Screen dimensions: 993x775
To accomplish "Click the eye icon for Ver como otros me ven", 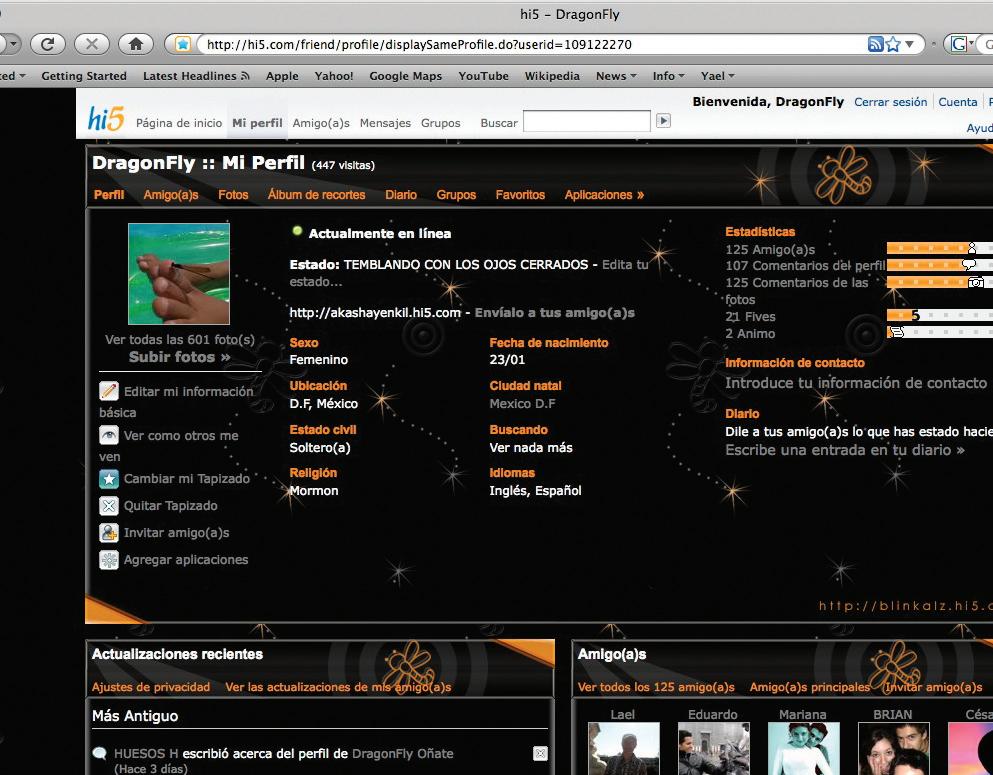I will click(x=109, y=435).
